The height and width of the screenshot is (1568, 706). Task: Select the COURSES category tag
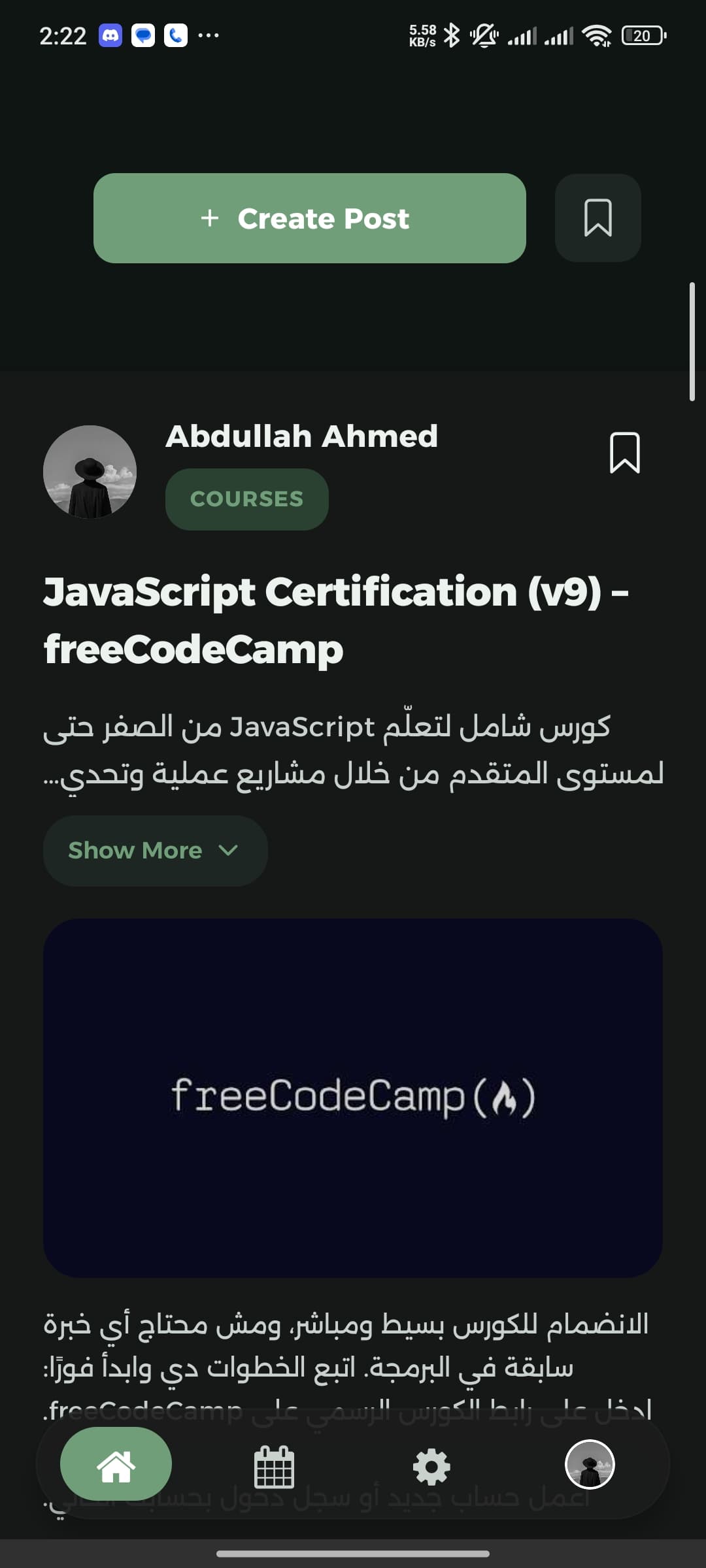[247, 499]
